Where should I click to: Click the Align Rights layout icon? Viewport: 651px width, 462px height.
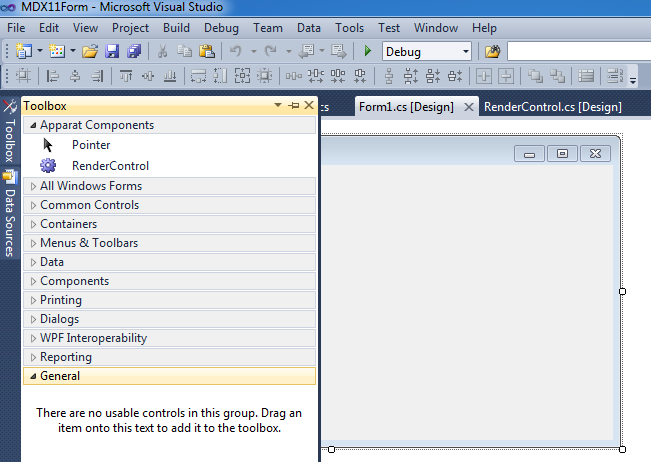[97, 76]
